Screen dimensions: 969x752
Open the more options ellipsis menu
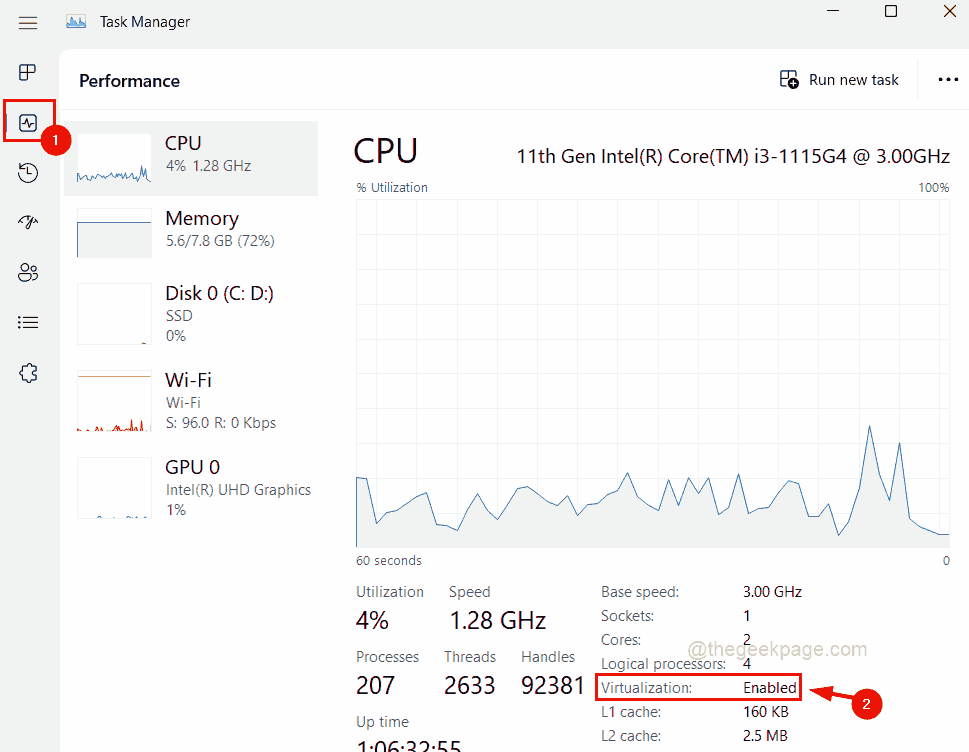(946, 79)
